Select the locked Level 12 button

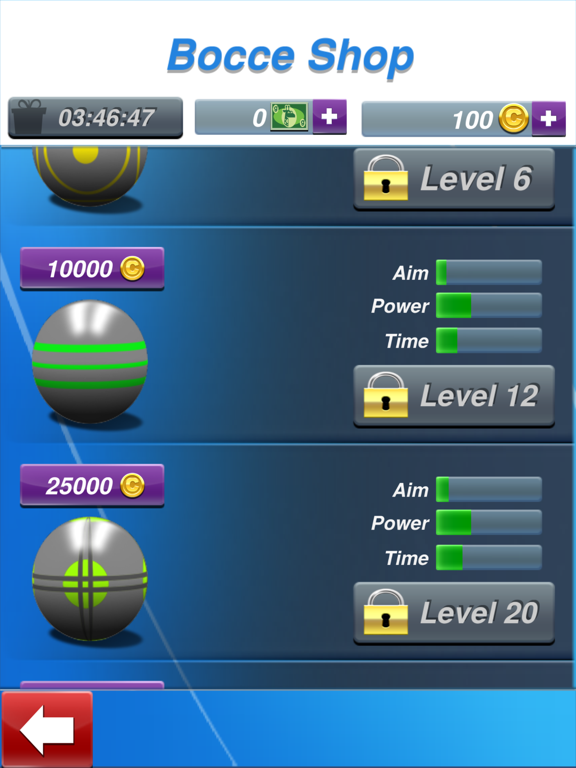454,396
